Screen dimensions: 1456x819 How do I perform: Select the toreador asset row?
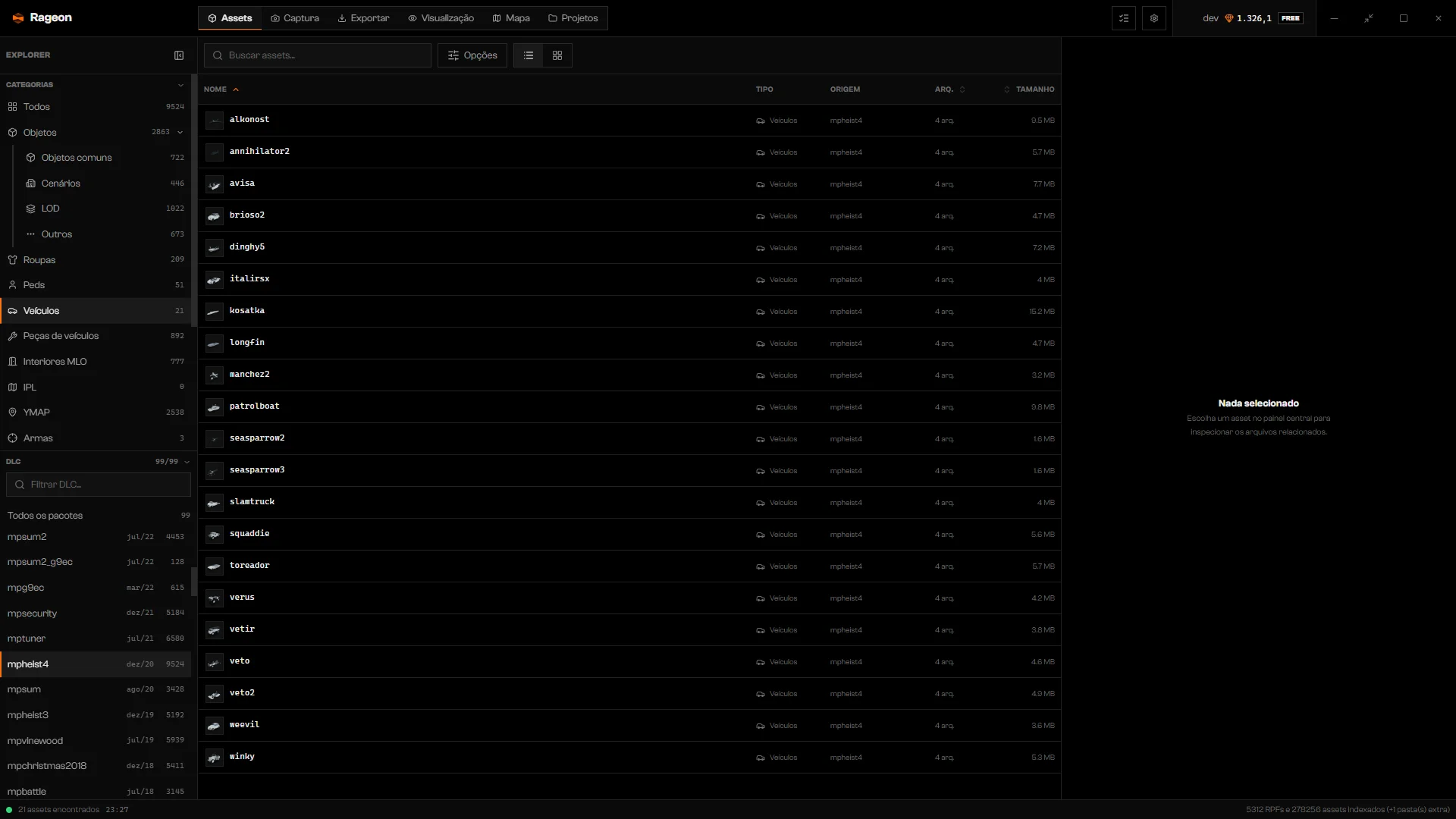(x=629, y=566)
